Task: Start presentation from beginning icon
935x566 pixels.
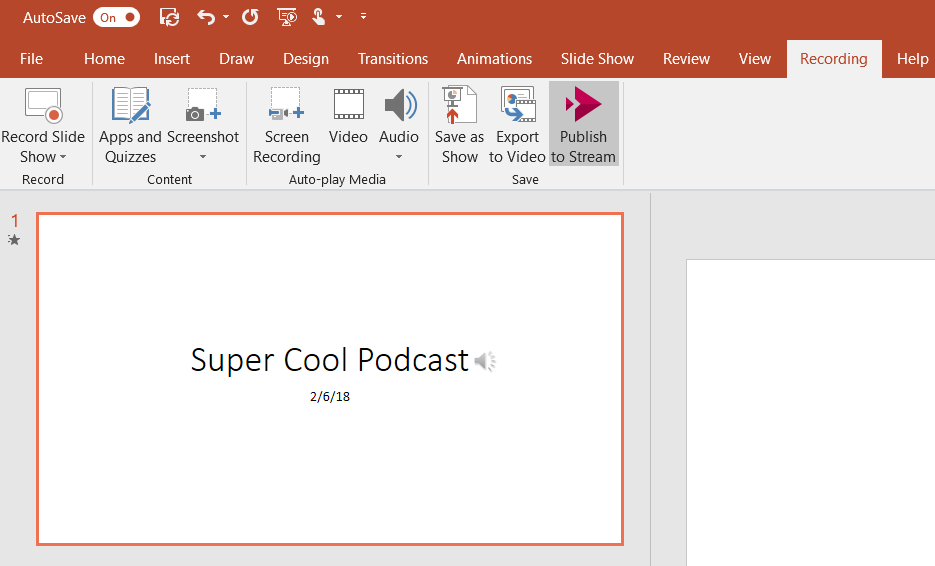Action: (x=287, y=17)
